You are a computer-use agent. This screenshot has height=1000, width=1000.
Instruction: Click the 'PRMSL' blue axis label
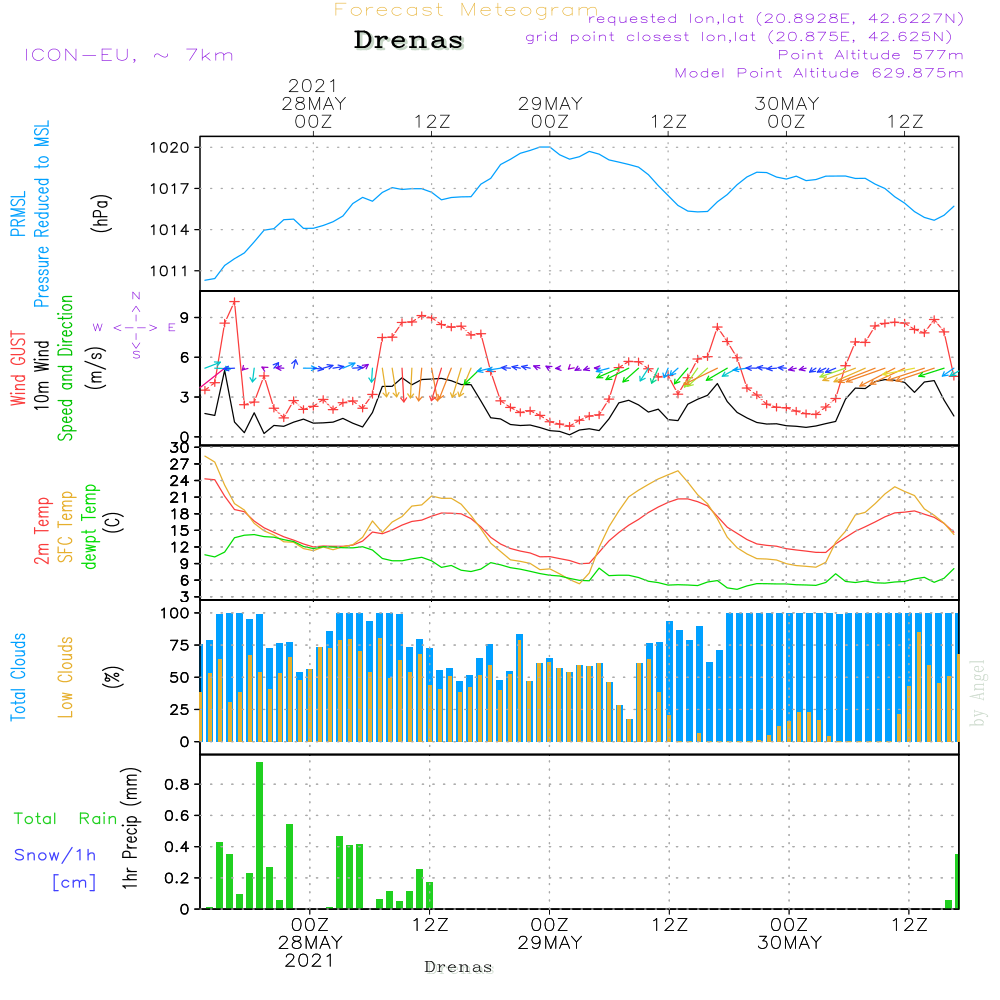click(18, 214)
